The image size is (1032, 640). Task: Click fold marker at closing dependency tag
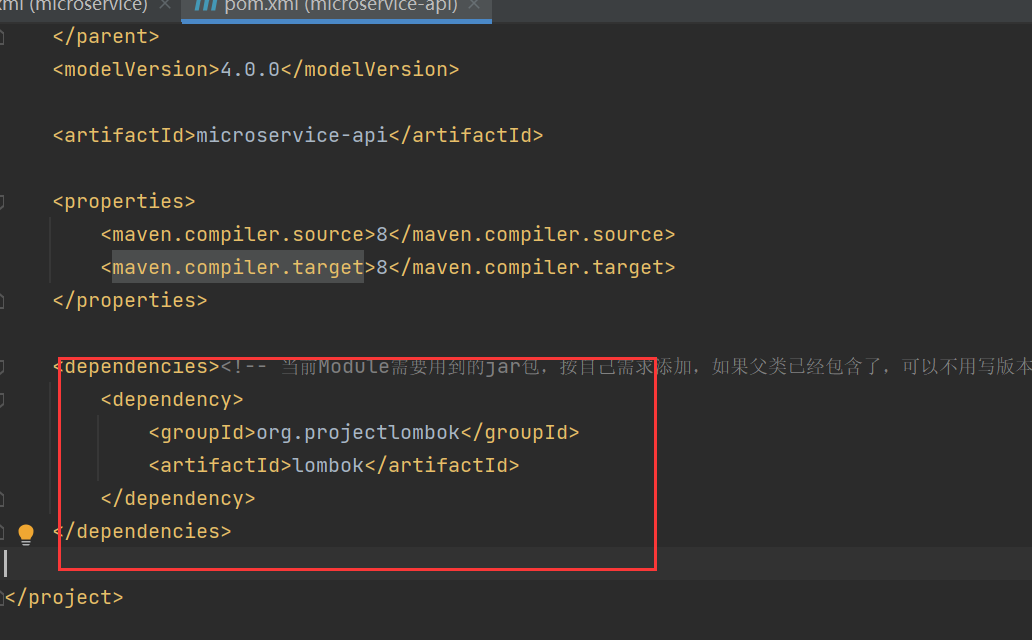2,499
